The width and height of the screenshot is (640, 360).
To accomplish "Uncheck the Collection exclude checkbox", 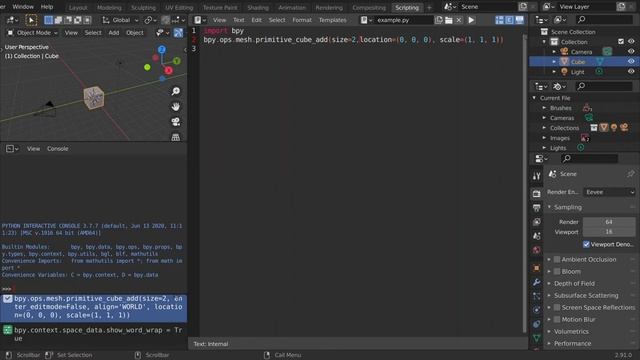I will (x=621, y=42).
